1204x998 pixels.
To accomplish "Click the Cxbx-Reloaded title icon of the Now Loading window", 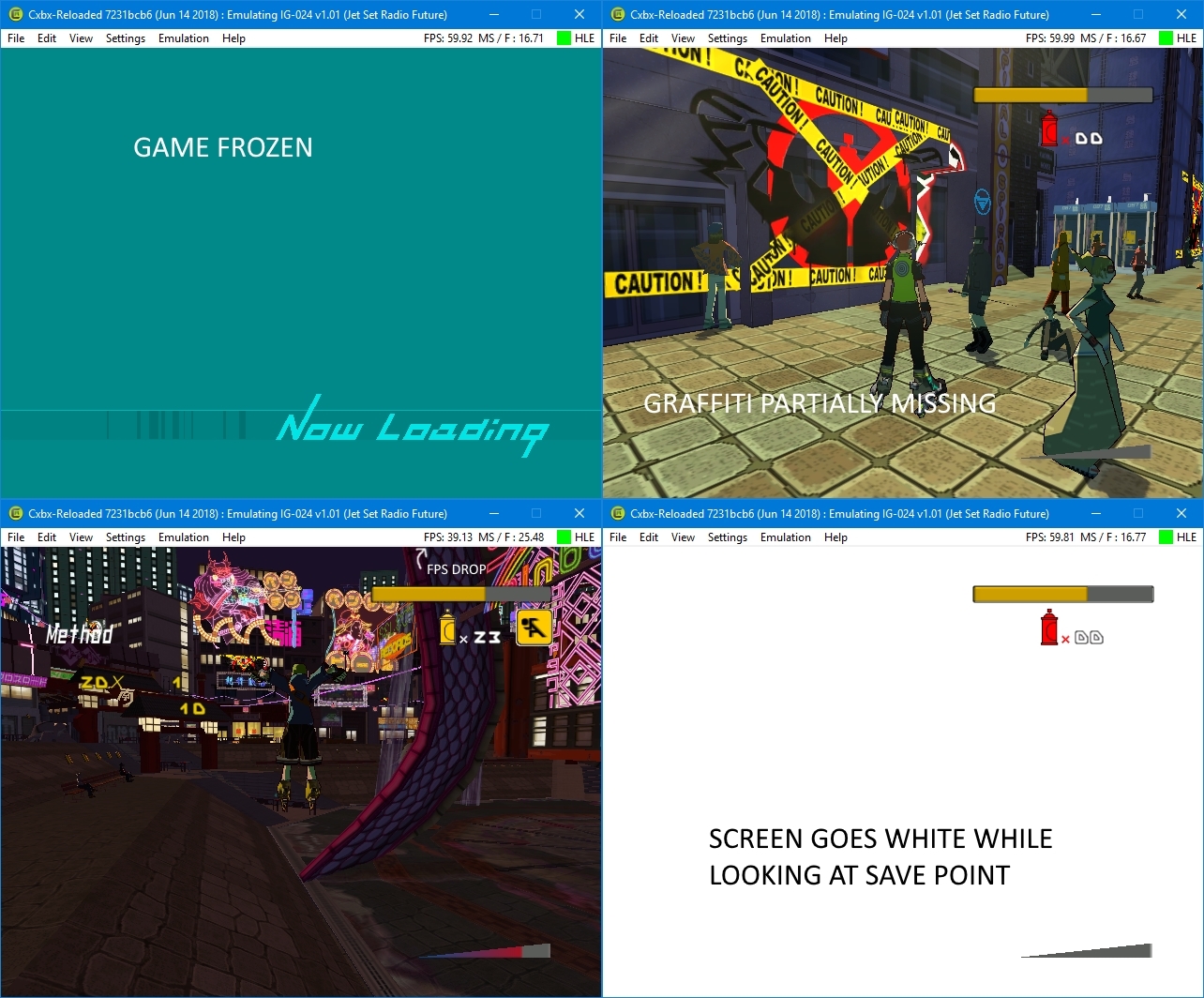I will click(x=15, y=14).
